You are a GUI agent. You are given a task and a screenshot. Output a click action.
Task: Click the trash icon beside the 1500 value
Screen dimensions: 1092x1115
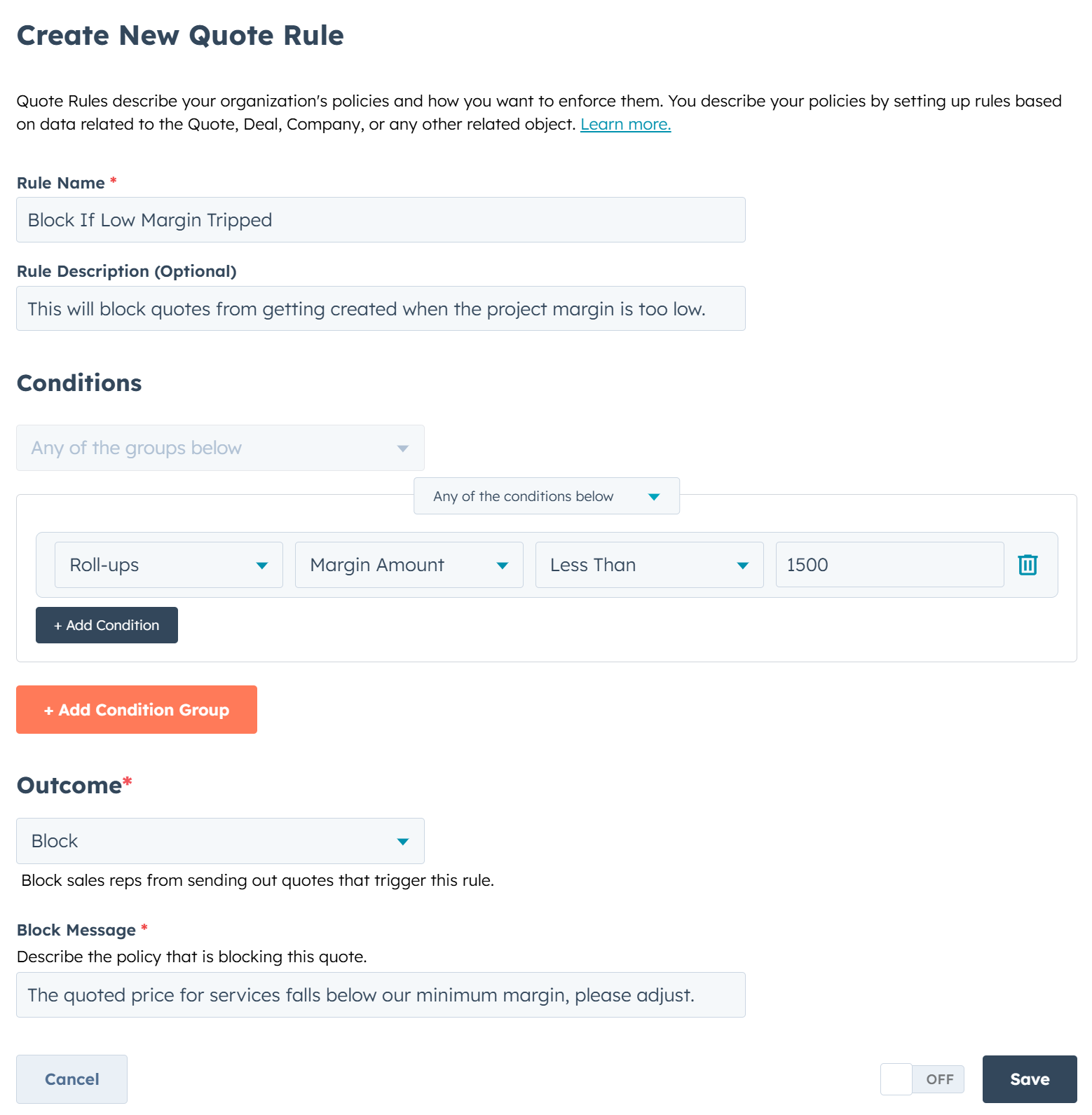point(1028,564)
